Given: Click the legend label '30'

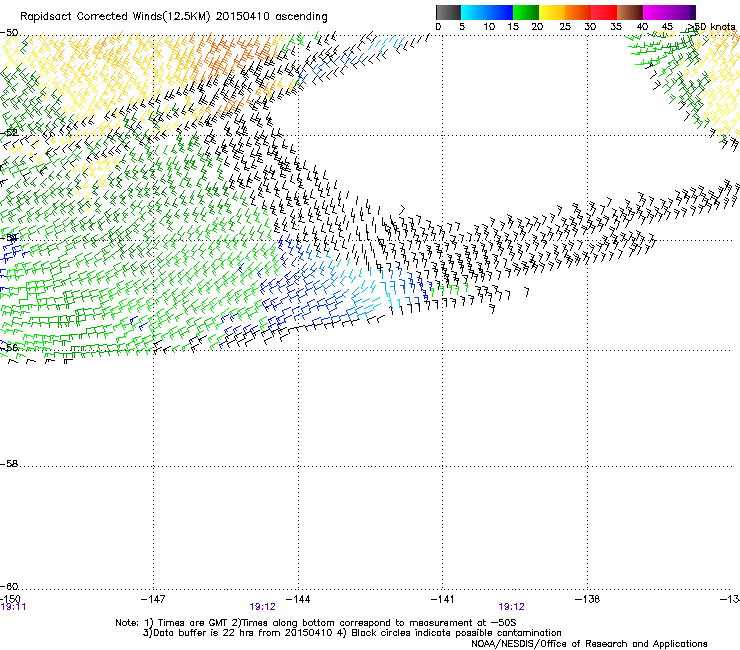Looking at the screenshot, I should 590,27.
